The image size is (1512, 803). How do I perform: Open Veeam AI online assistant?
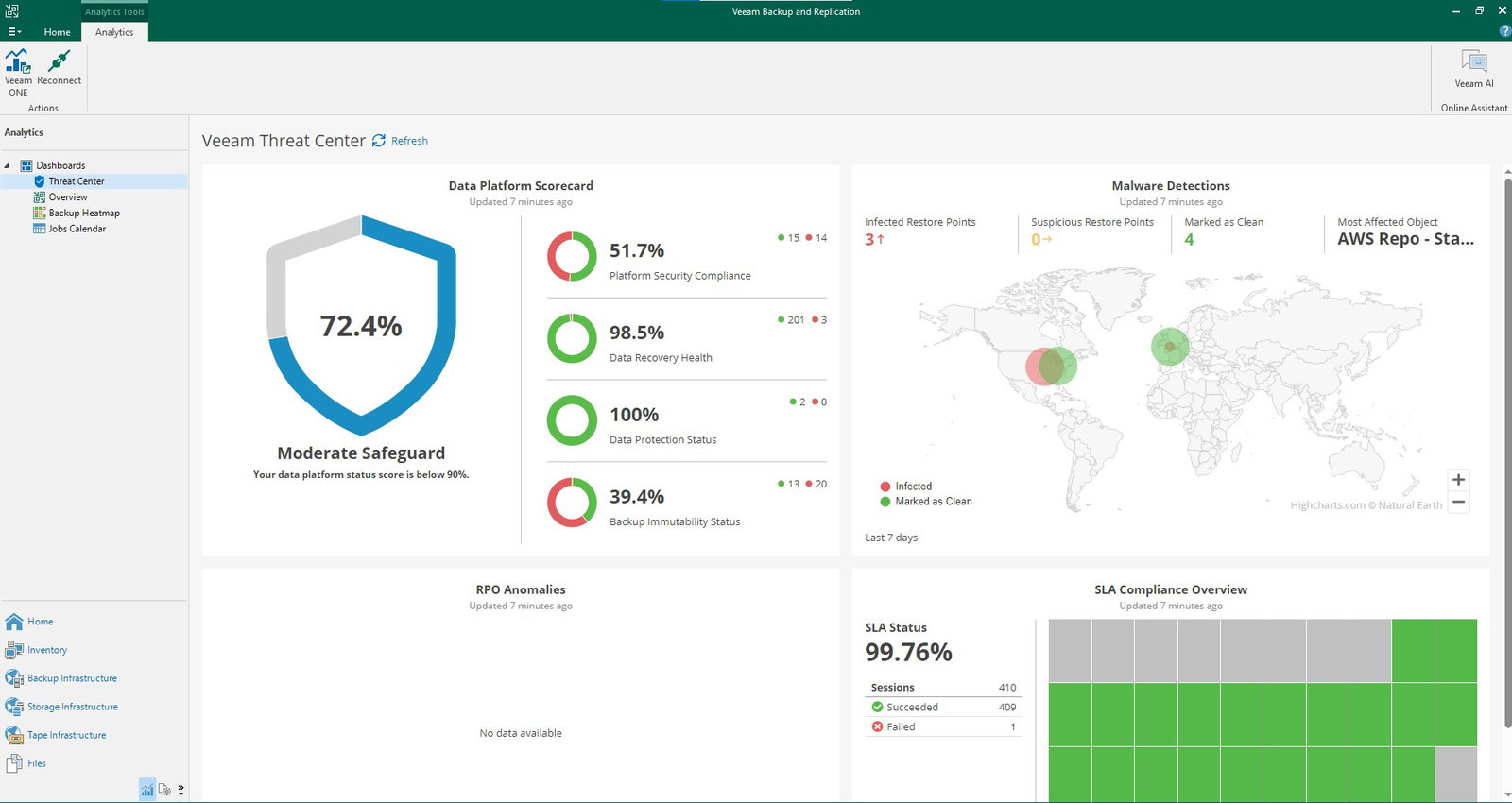(1473, 69)
